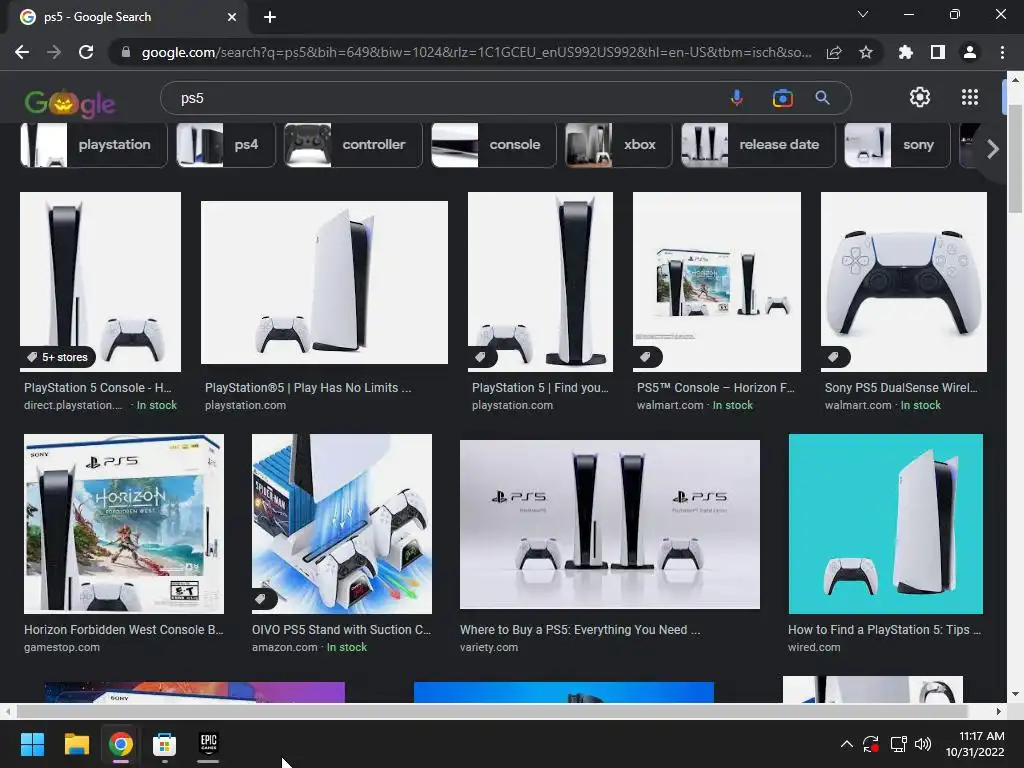Open File Explorer from taskbar
The width and height of the screenshot is (1024, 768).
point(76,744)
